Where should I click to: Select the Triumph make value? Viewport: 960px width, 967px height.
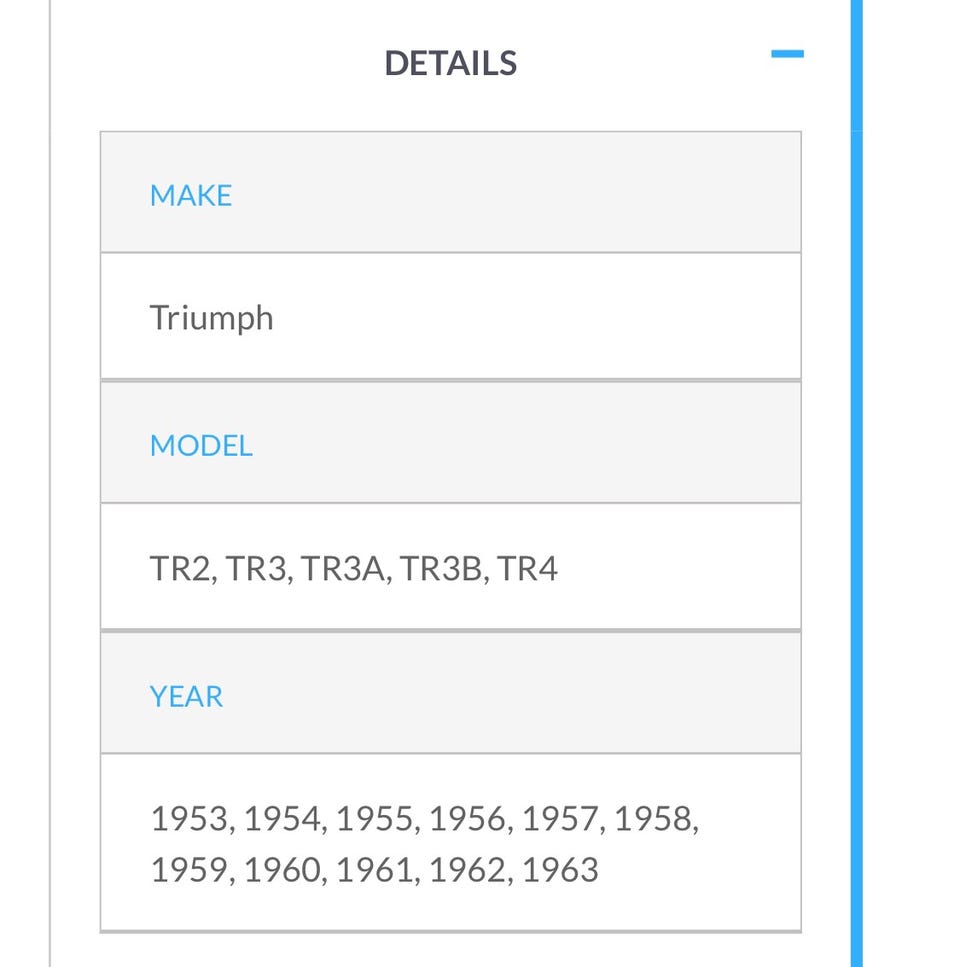(x=211, y=318)
